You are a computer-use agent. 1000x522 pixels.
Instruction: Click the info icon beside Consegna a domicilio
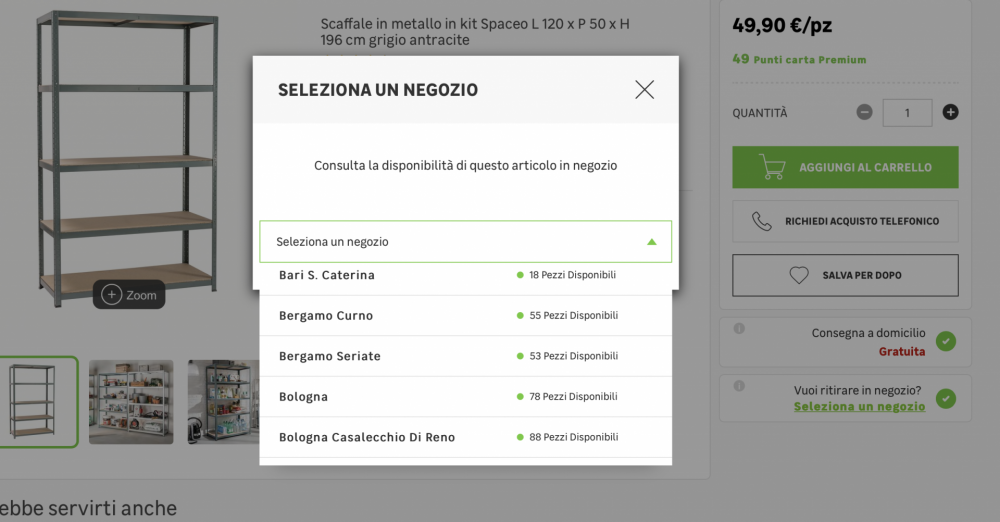click(x=739, y=328)
